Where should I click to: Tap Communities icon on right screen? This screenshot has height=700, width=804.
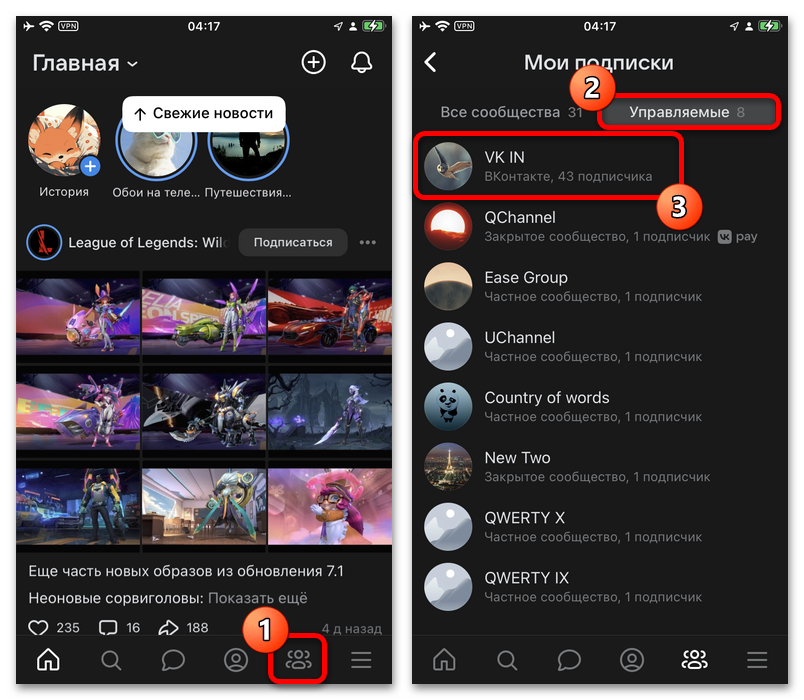point(694,660)
